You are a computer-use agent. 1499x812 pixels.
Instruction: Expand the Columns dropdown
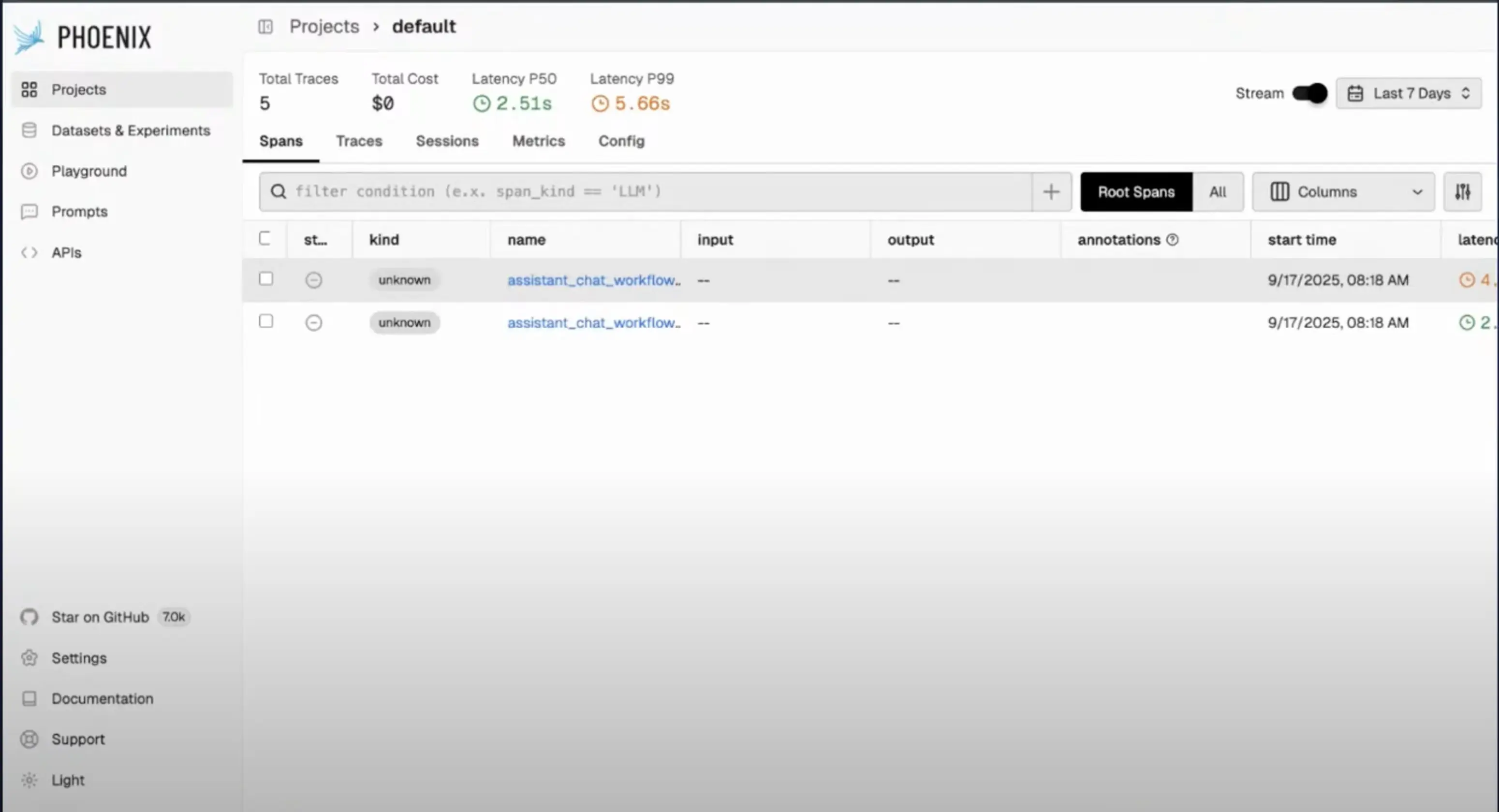tap(1344, 192)
